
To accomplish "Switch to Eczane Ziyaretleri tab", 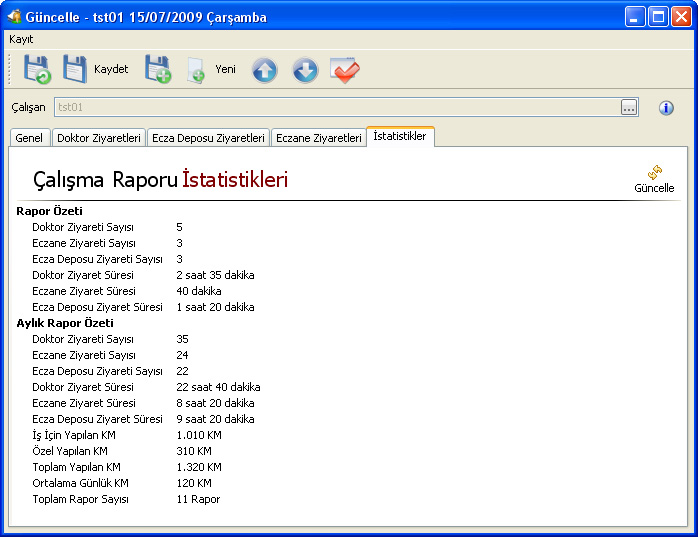I will coord(318,138).
